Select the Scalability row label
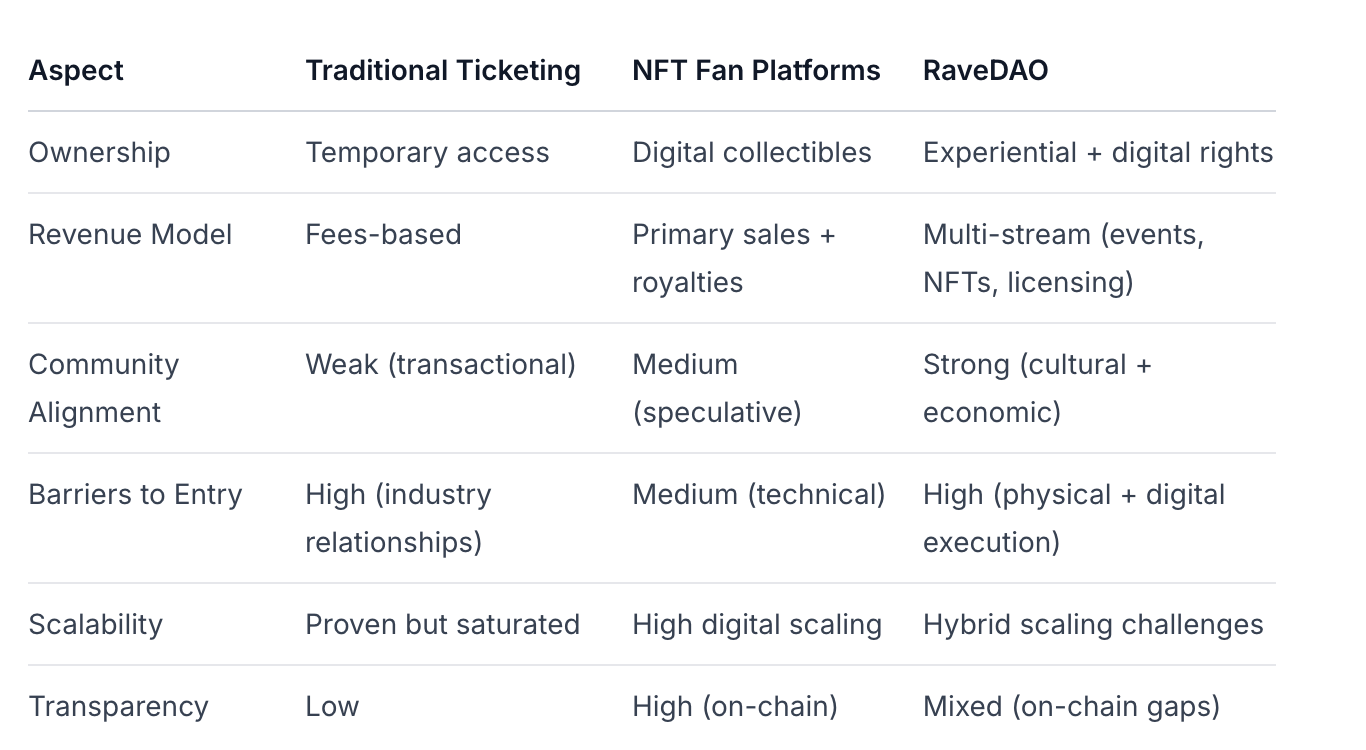This screenshot has height=750, width=1366. click(x=95, y=625)
